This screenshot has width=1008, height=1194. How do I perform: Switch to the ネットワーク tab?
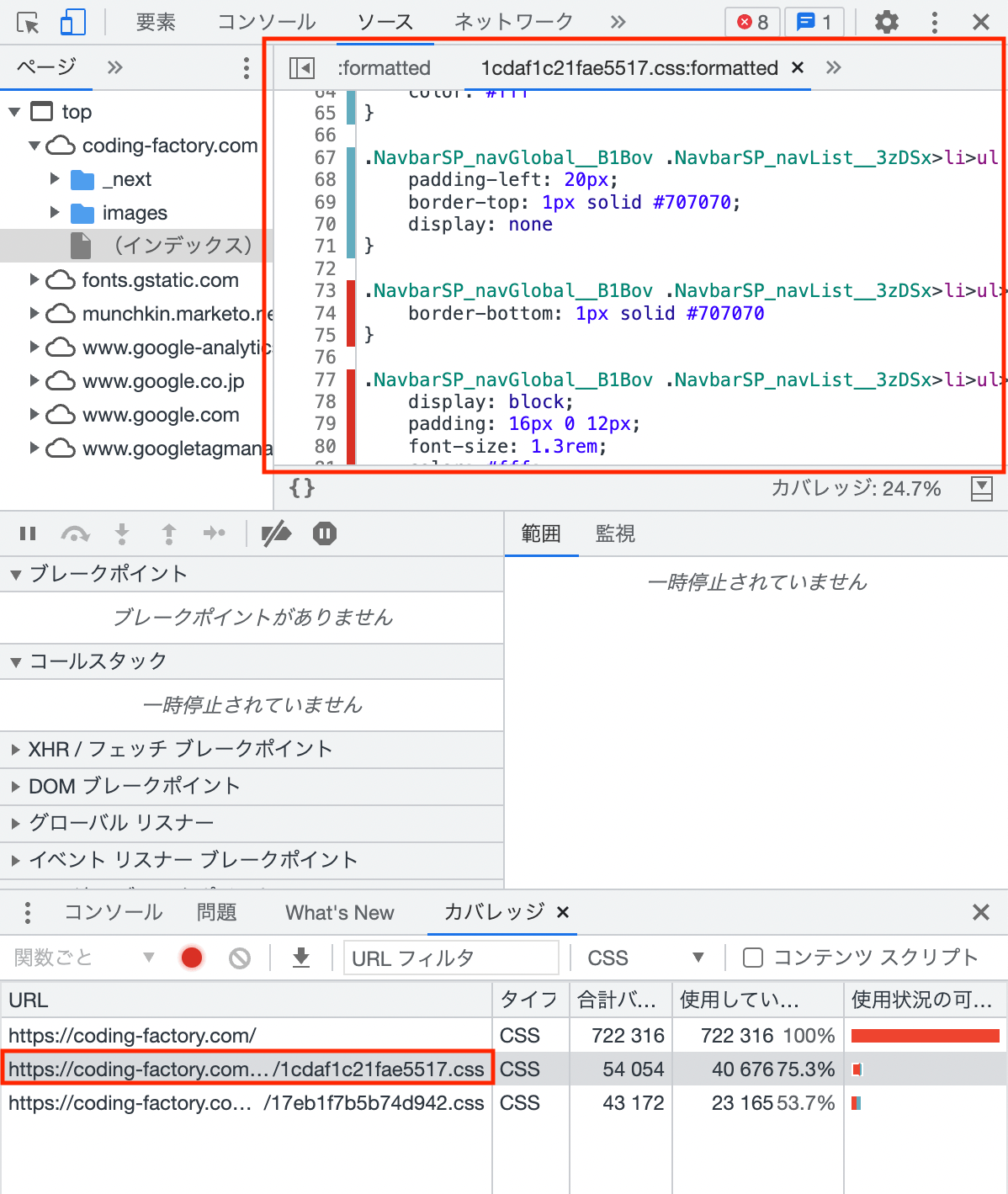pyautogui.click(x=512, y=22)
